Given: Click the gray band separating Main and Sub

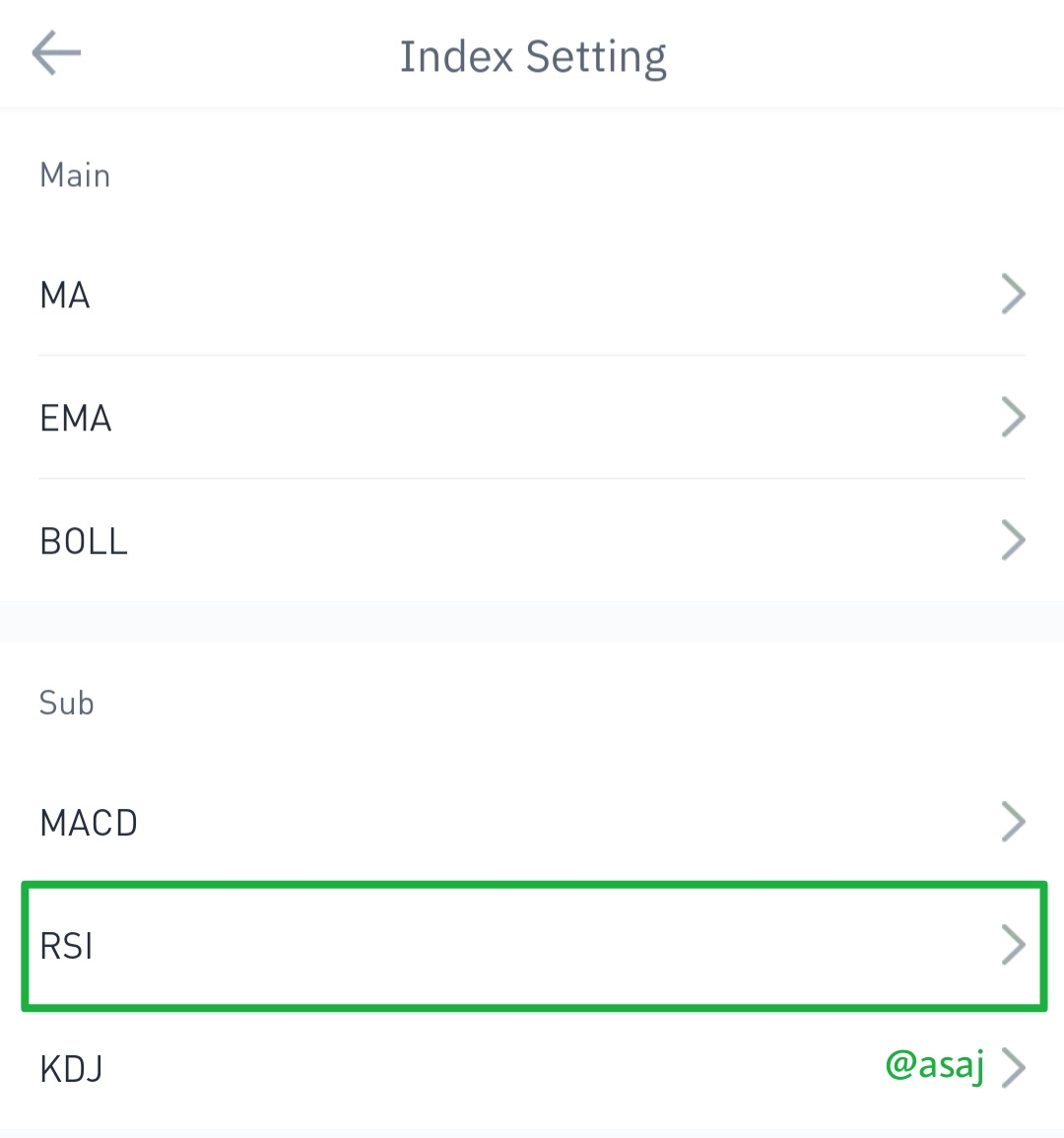Looking at the screenshot, I should [532, 622].
